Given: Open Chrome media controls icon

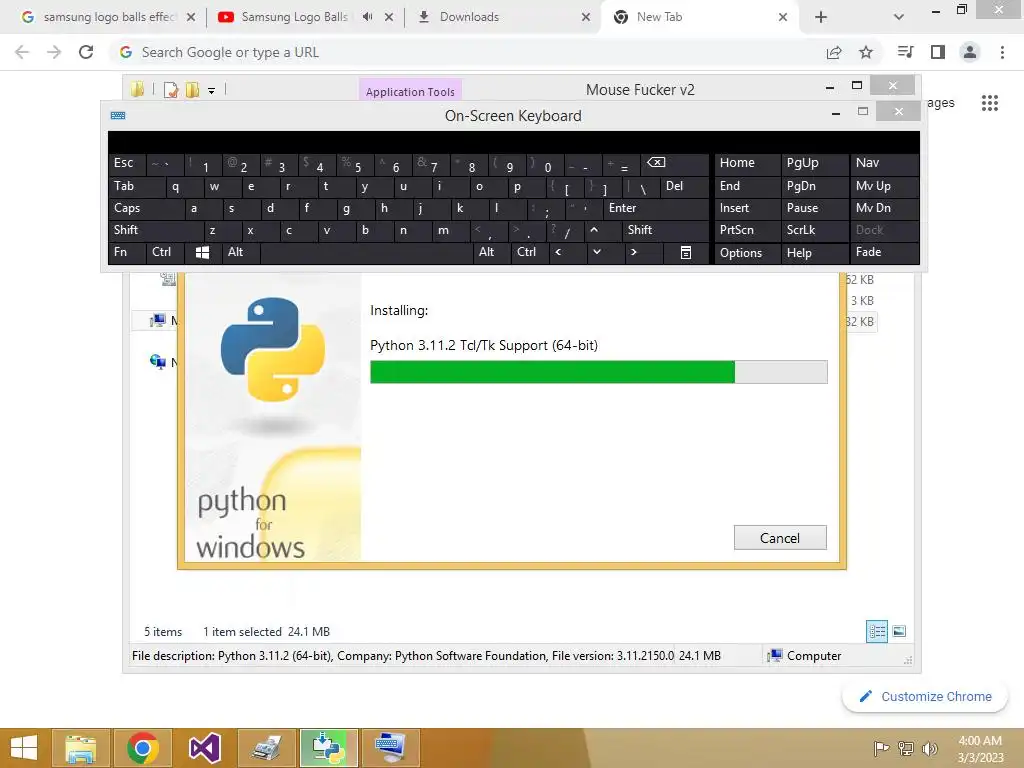Looking at the screenshot, I should point(905,52).
